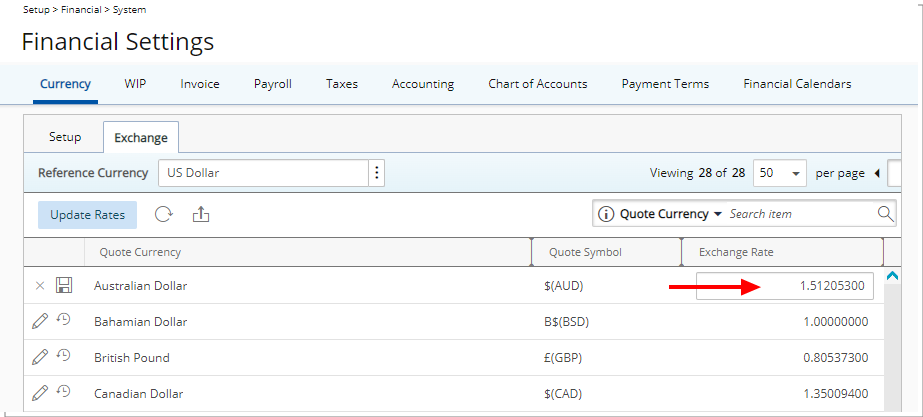This screenshot has height=417, width=923.
Task: Click the scrollbar up arrow
Action: 892,275
